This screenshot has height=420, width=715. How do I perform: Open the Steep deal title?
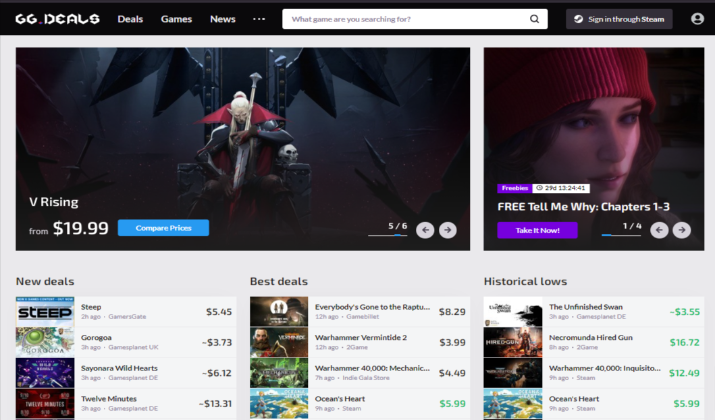(x=91, y=307)
